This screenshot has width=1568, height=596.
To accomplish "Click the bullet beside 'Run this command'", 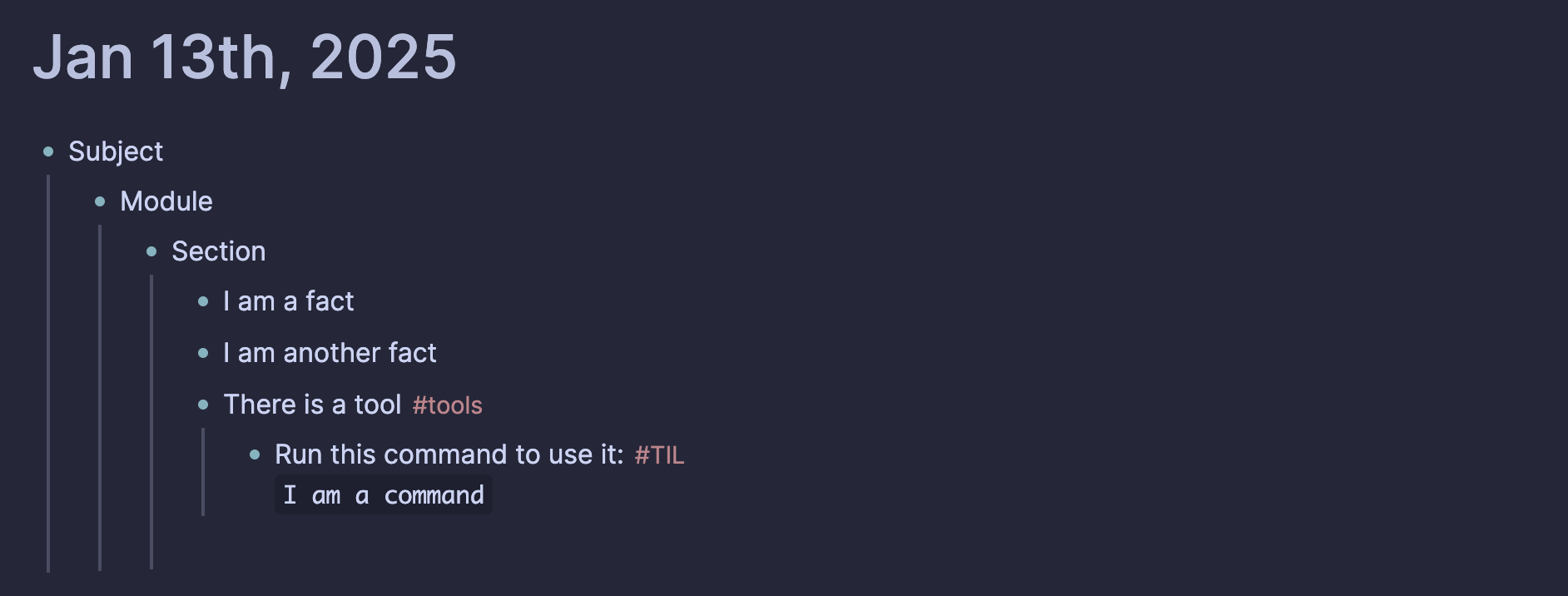I will pyautogui.click(x=255, y=454).
